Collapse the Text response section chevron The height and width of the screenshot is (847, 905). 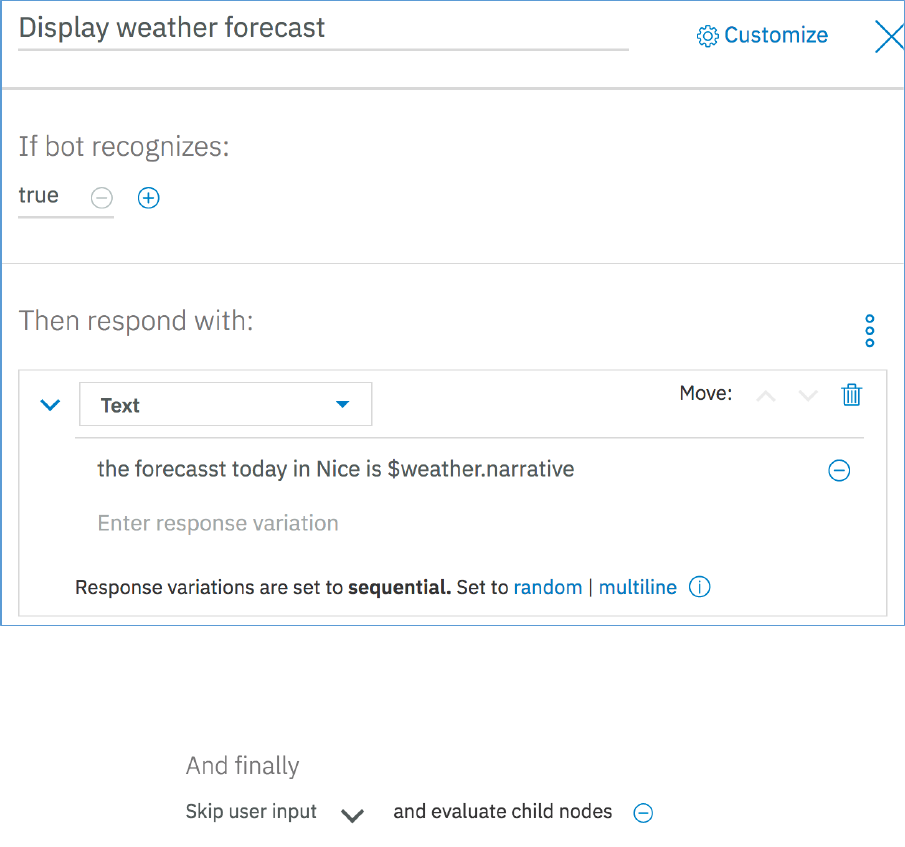click(50, 406)
